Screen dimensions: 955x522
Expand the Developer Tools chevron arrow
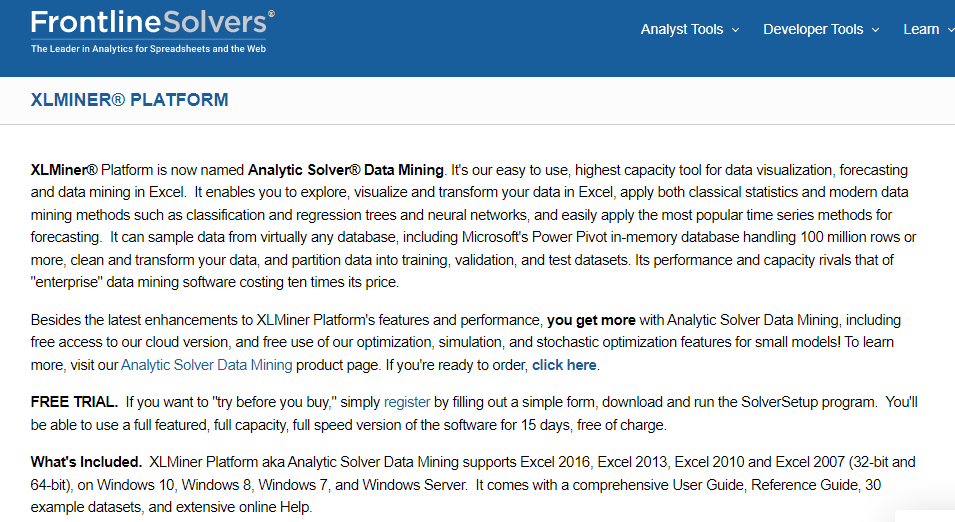point(876,30)
